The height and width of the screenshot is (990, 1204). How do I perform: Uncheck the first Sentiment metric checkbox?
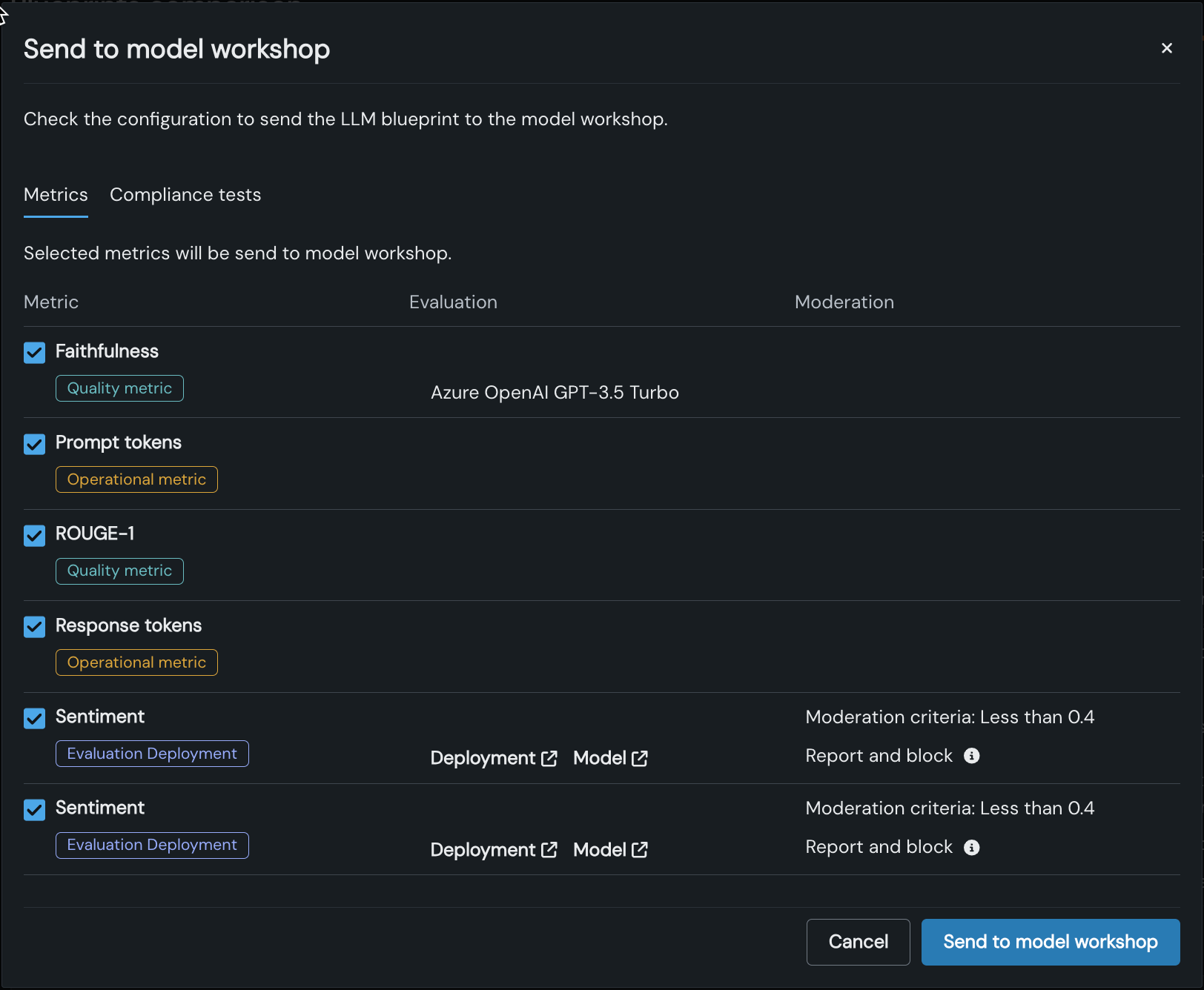click(35, 718)
